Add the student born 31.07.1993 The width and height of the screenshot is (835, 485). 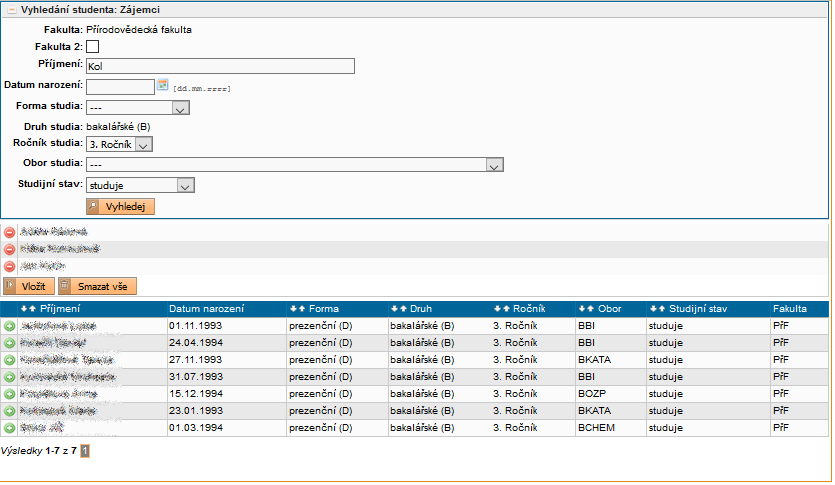click(10, 377)
